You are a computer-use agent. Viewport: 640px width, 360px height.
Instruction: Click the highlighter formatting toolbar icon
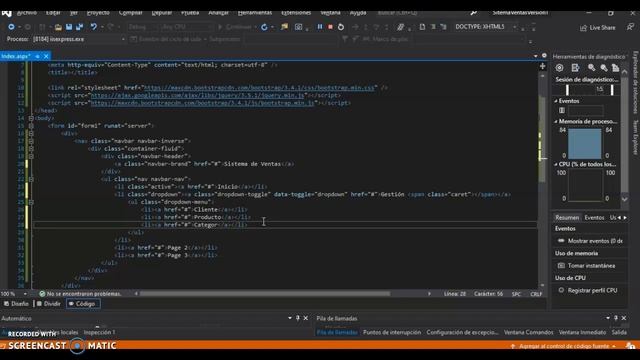point(401,27)
